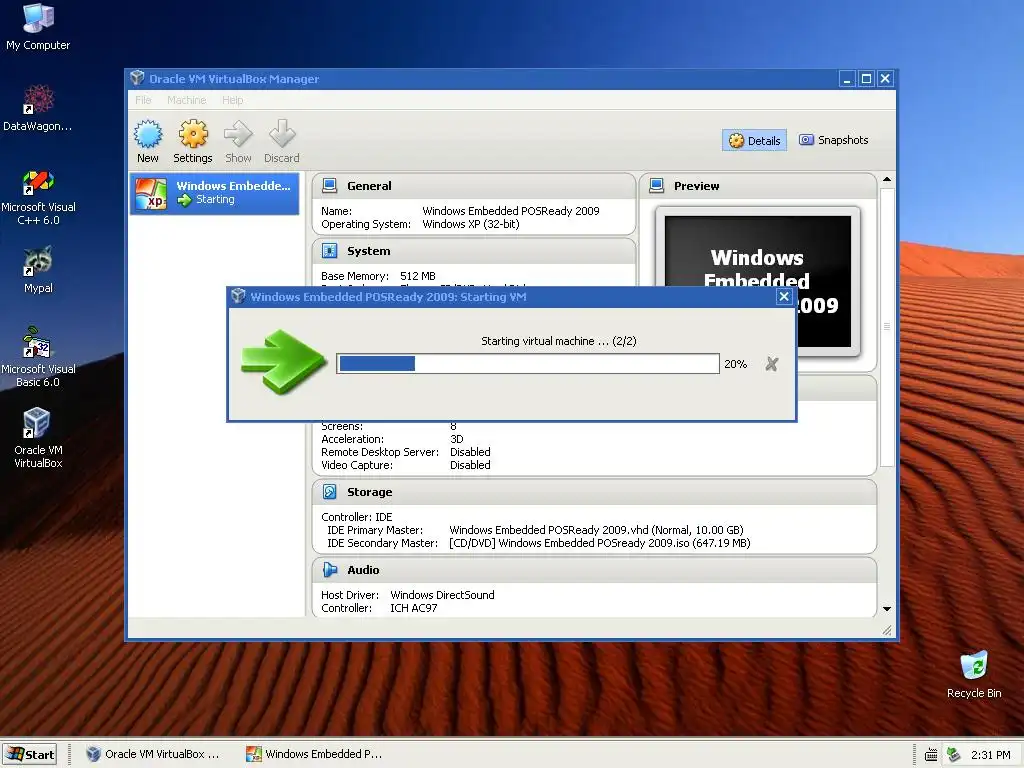Click the 2:31 PM taskbar clock
1024x768 pixels.
[x=991, y=755]
